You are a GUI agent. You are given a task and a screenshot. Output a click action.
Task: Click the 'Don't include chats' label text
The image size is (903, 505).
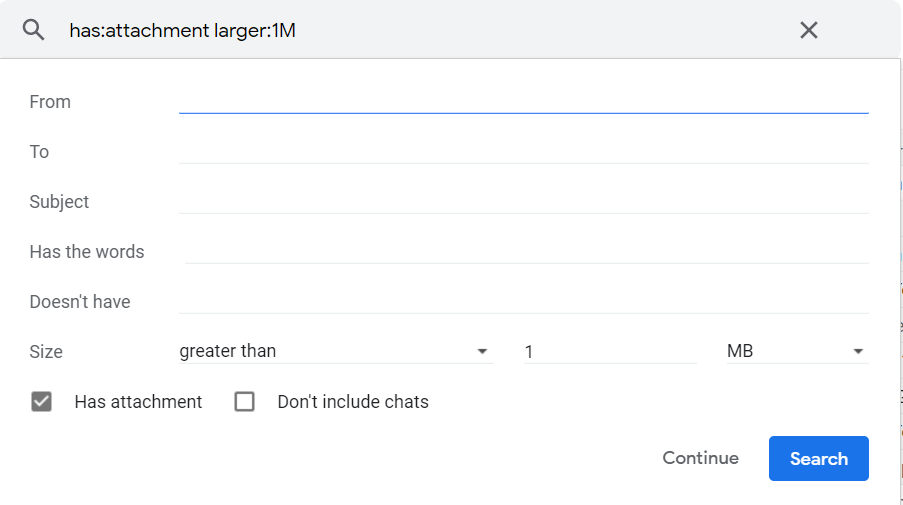click(353, 402)
